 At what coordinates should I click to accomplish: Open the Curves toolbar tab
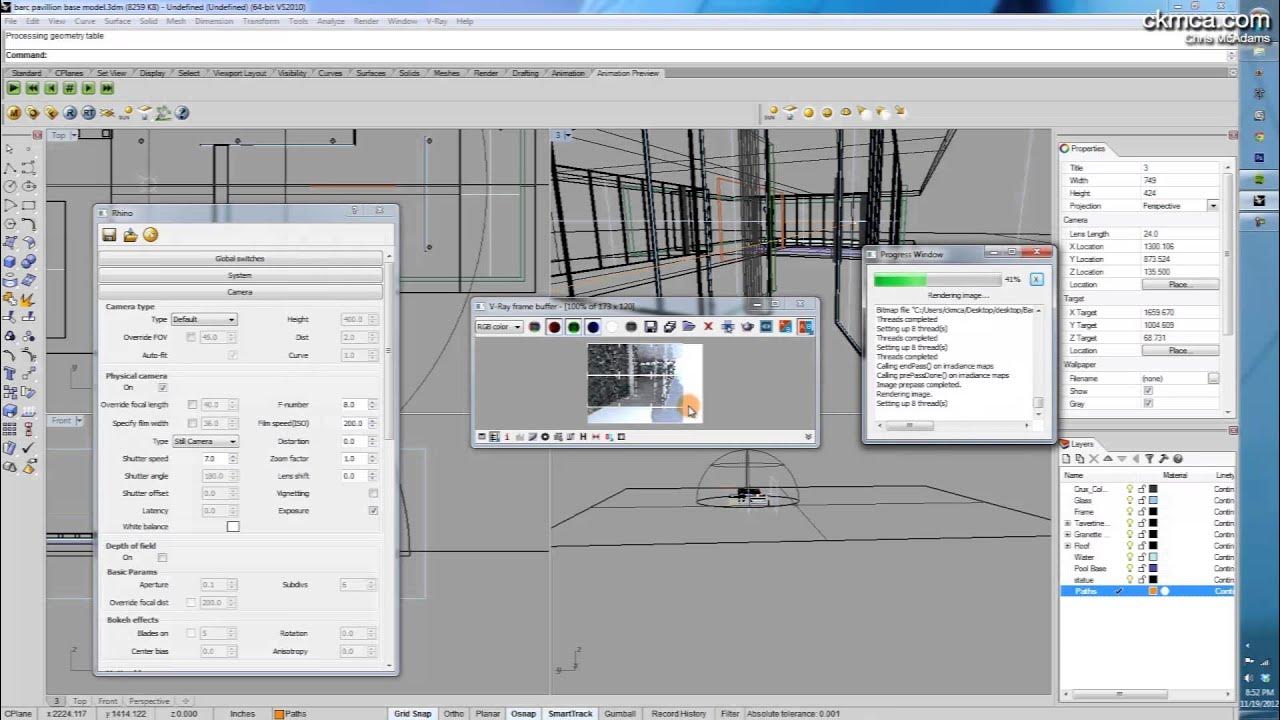pos(330,73)
